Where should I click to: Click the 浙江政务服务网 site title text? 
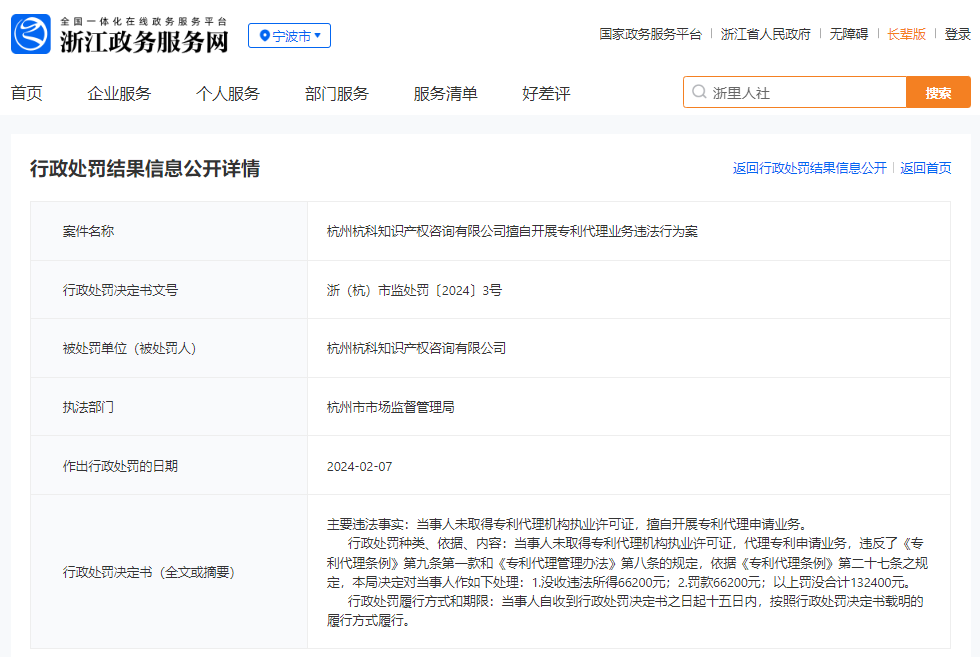click(x=144, y=42)
